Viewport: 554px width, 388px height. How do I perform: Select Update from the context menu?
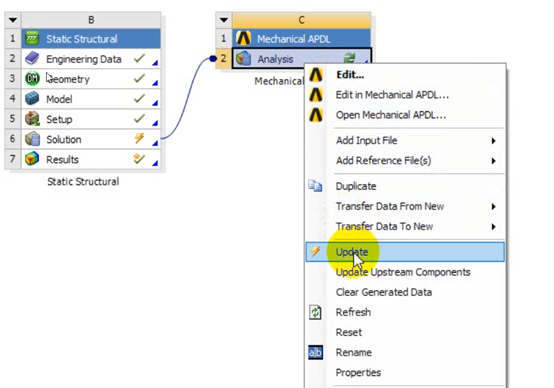(405, 252)
